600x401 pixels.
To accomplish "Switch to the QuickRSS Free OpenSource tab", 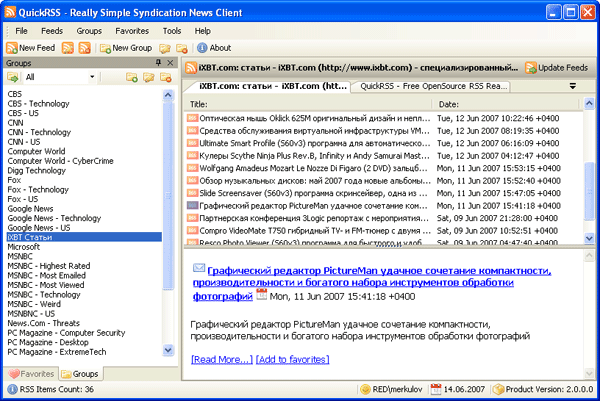I will (x=434, y=86).
